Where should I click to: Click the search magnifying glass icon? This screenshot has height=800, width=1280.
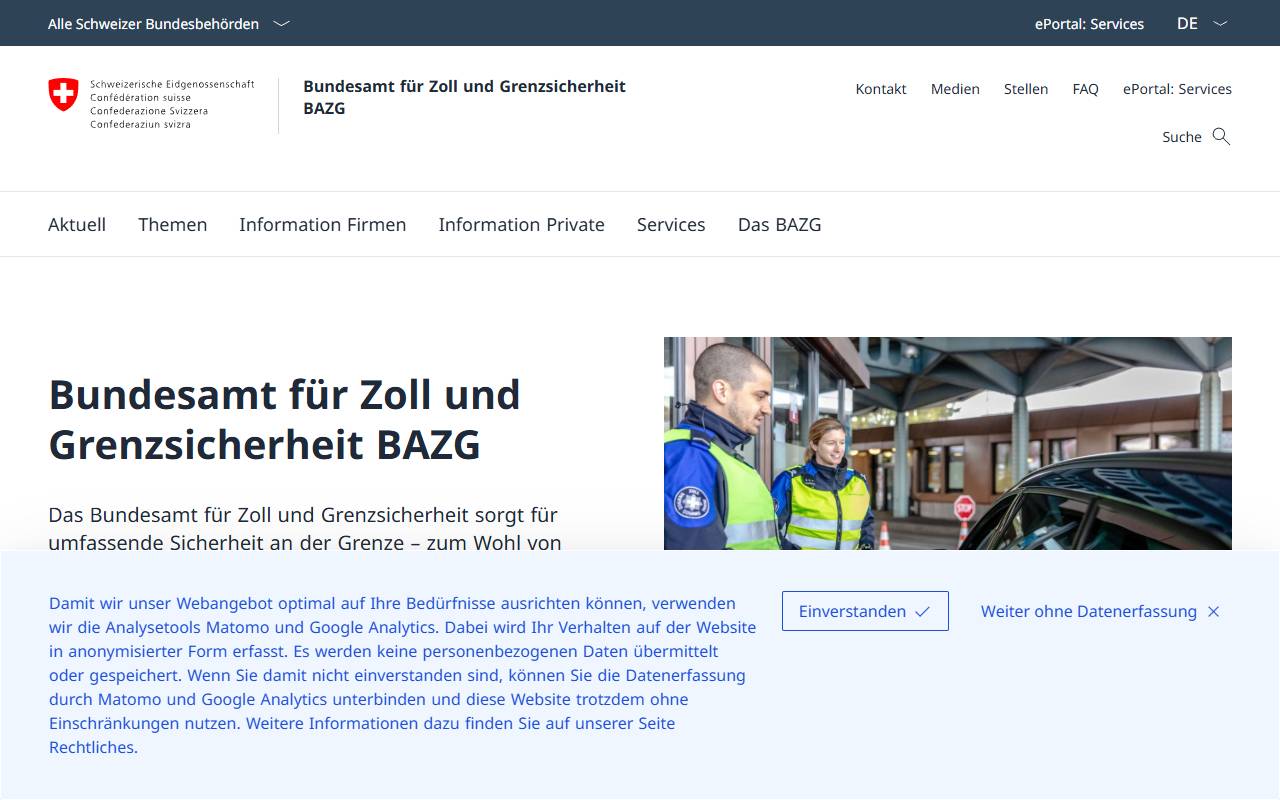(x=1221, y=136)
